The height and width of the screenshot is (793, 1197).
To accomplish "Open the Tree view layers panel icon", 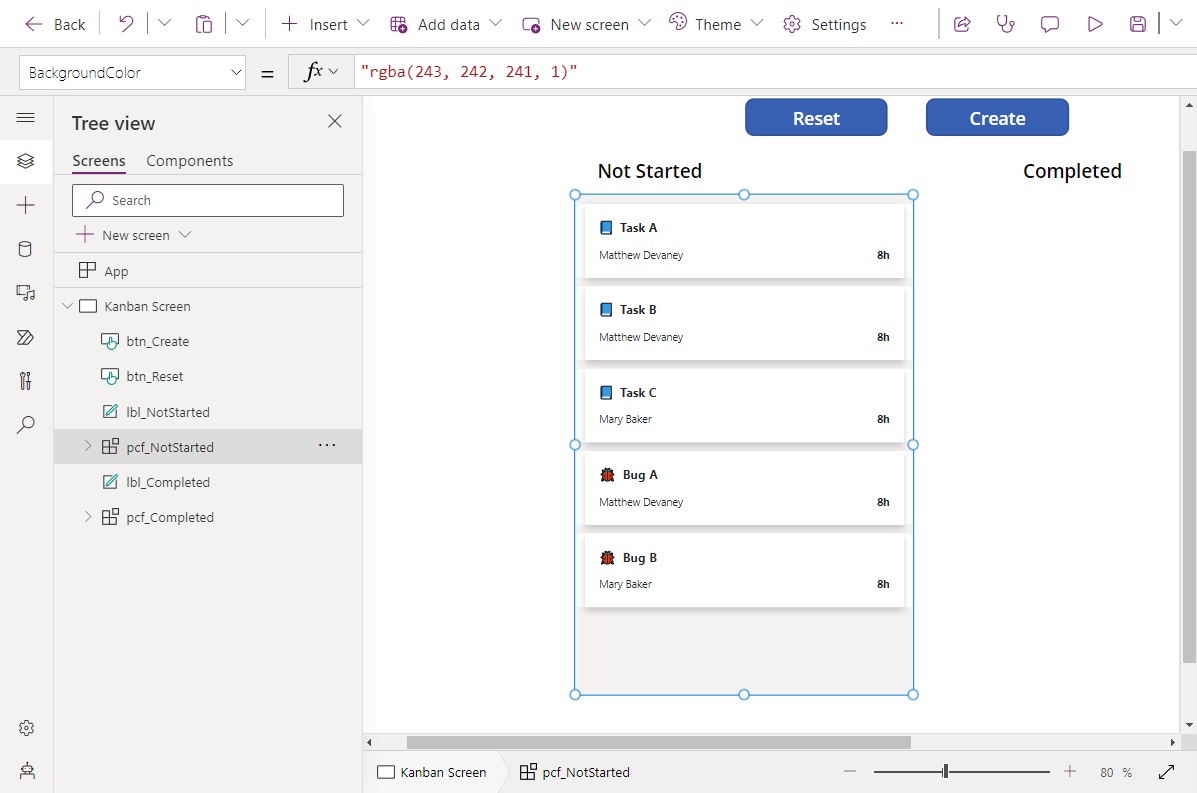I will pos(27,161).
